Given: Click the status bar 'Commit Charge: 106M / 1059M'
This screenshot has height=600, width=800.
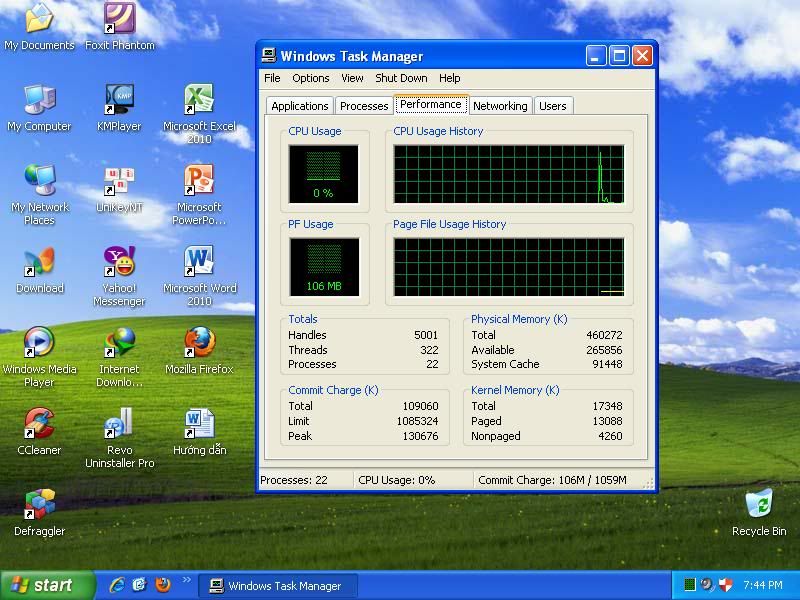Looking at the screenshot, I should coord(552,480).
